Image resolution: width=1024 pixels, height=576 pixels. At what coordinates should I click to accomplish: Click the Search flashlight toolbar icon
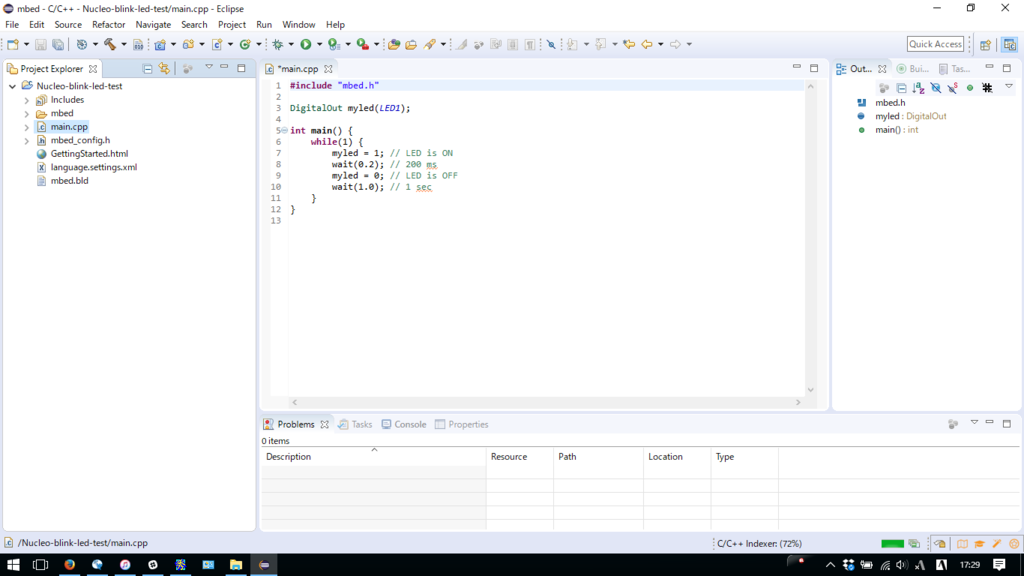[x=430, y=44]
